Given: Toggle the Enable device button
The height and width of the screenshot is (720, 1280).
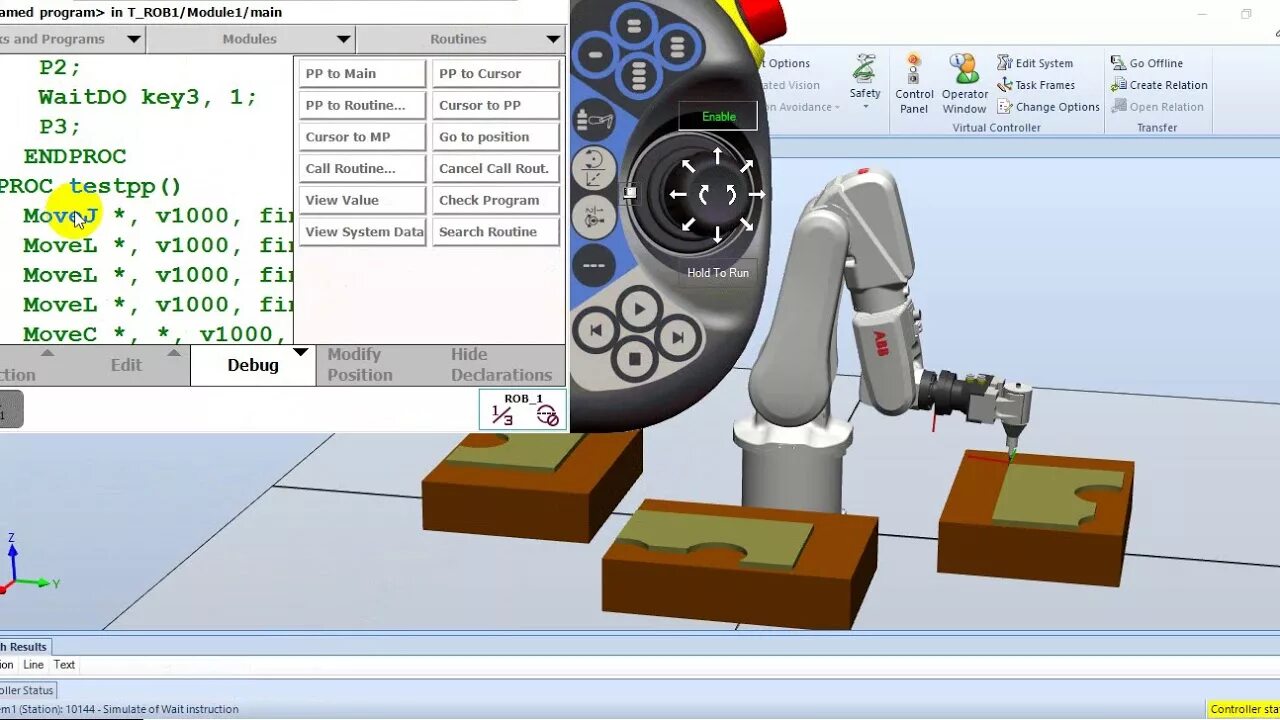Looking at the screenshot, I should coord(718,116).
